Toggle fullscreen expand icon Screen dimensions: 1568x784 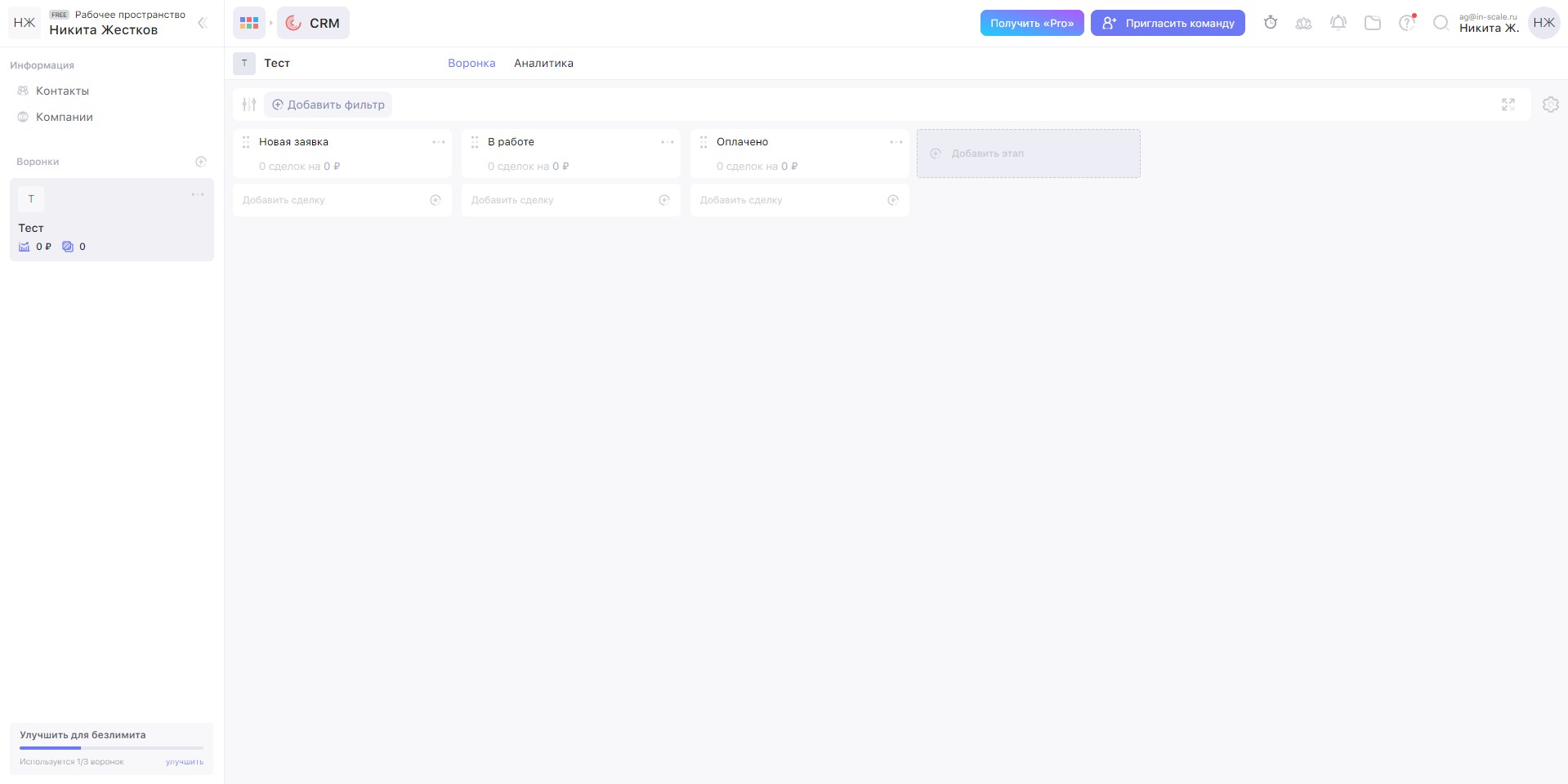(1508, 105)
